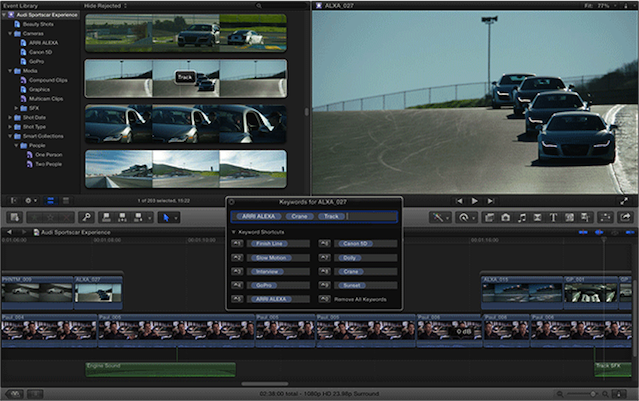Click the import media icon in toolbar

tap(15, 217)
